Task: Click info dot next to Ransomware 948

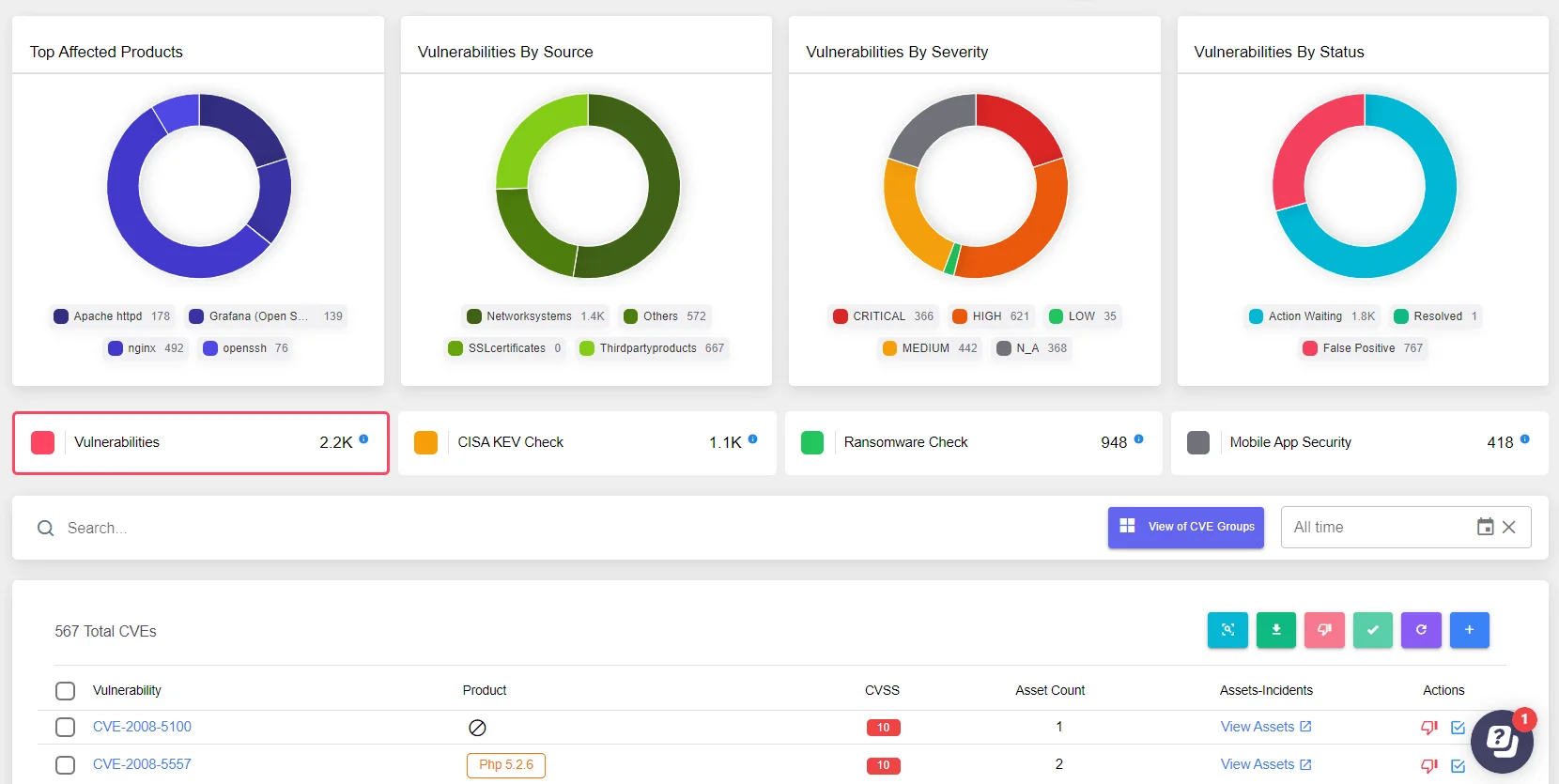Action: click(x=1138, y=438)
